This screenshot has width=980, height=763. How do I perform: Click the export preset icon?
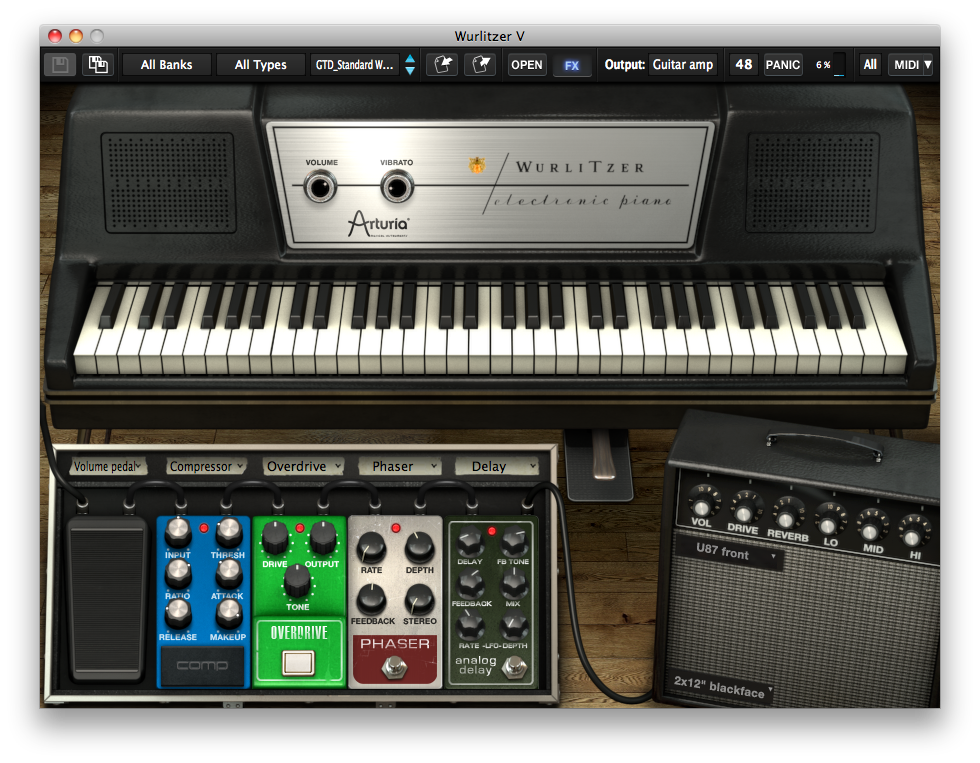pyautogui.click(x=481, y=64)
